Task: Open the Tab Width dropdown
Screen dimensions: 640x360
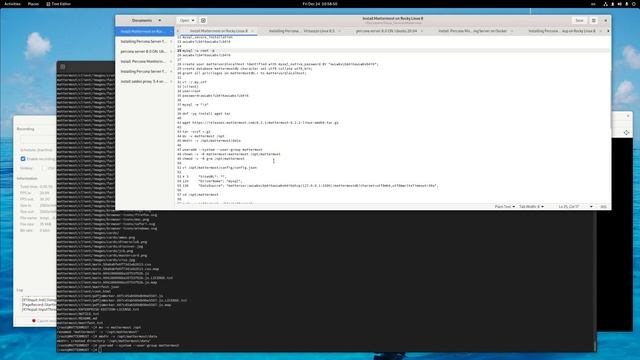Action: [531, 207]
